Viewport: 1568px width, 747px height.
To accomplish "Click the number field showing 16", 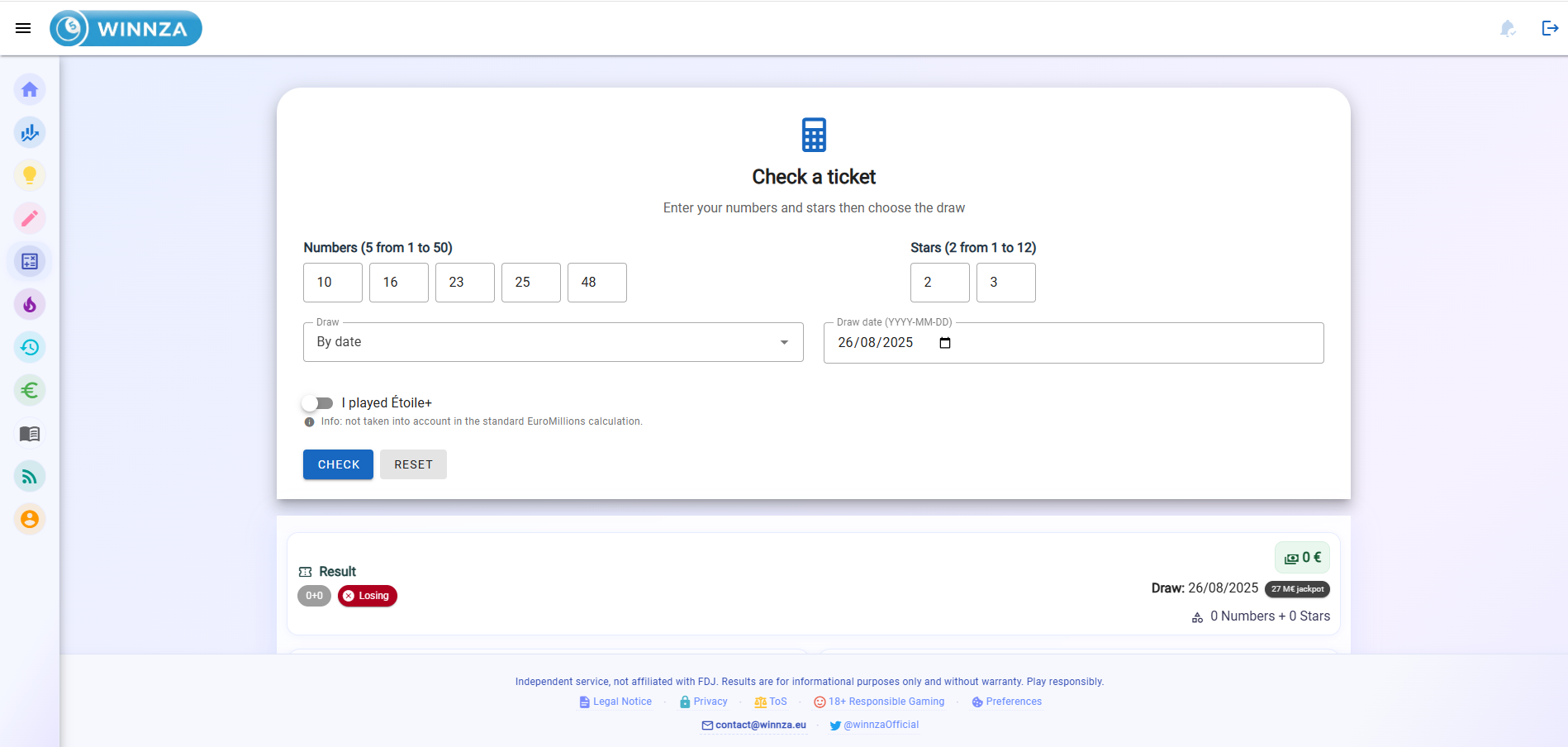I will point(399,283).
